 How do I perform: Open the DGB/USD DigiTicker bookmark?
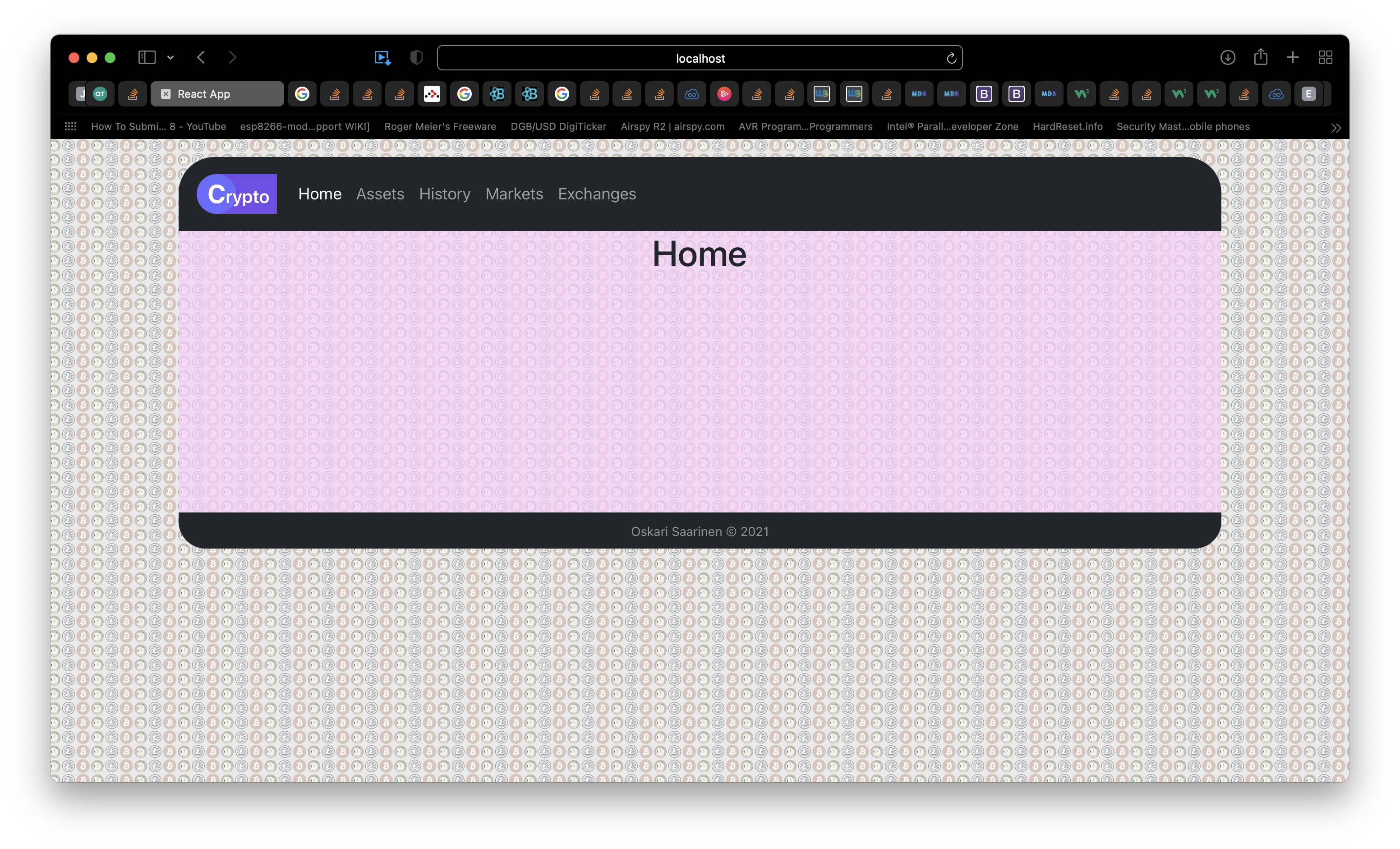point(558,126)
